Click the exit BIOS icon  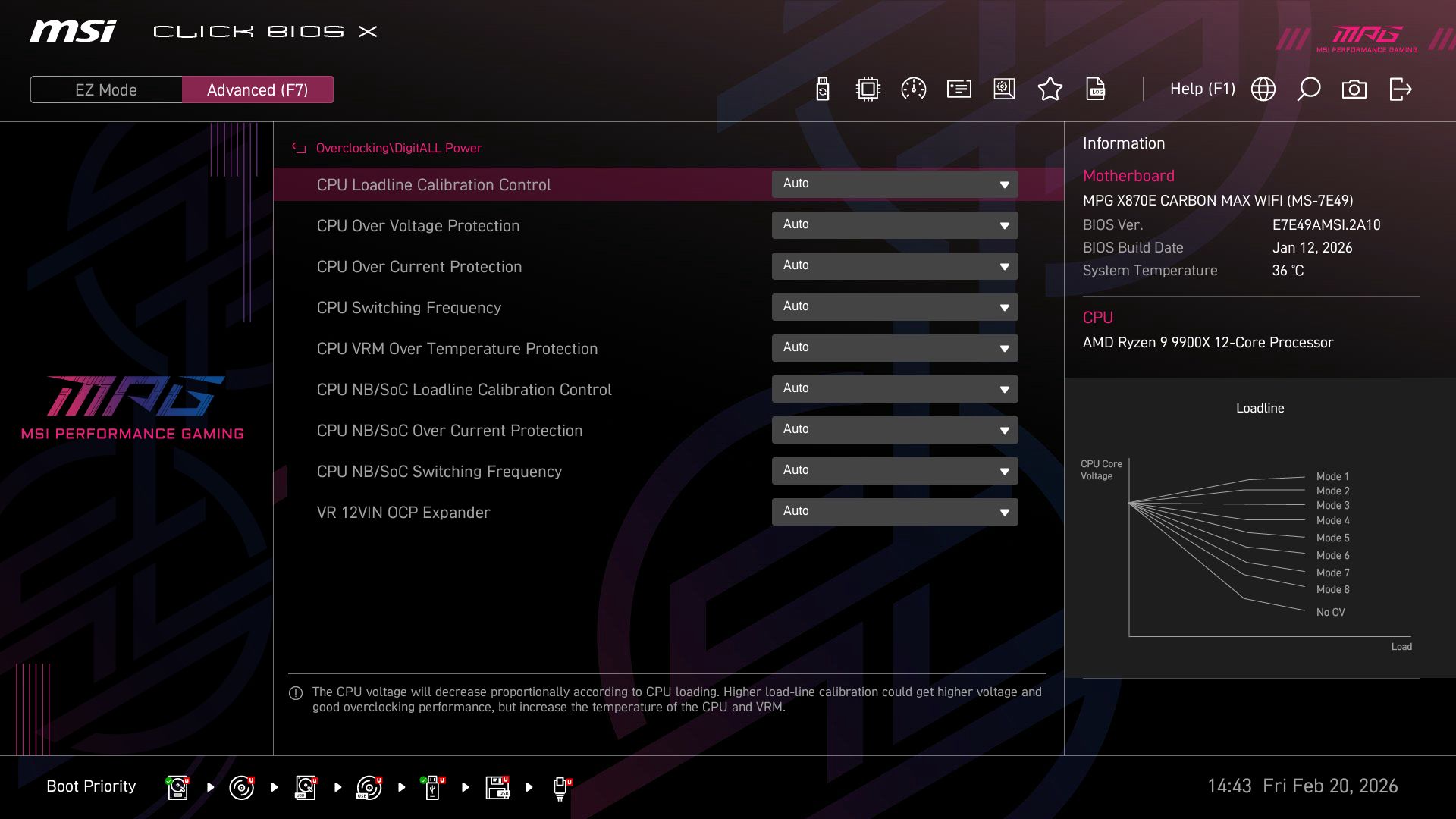pyautogui.click(x=1399, y=89)
